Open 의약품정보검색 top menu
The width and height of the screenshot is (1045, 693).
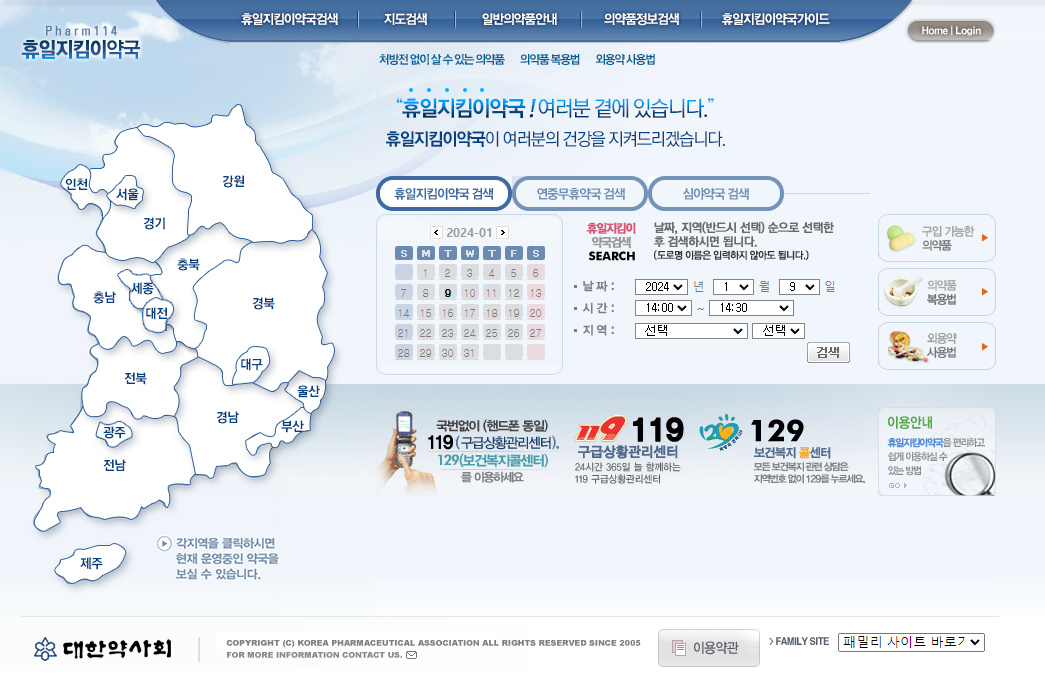[x=641, y=19]
